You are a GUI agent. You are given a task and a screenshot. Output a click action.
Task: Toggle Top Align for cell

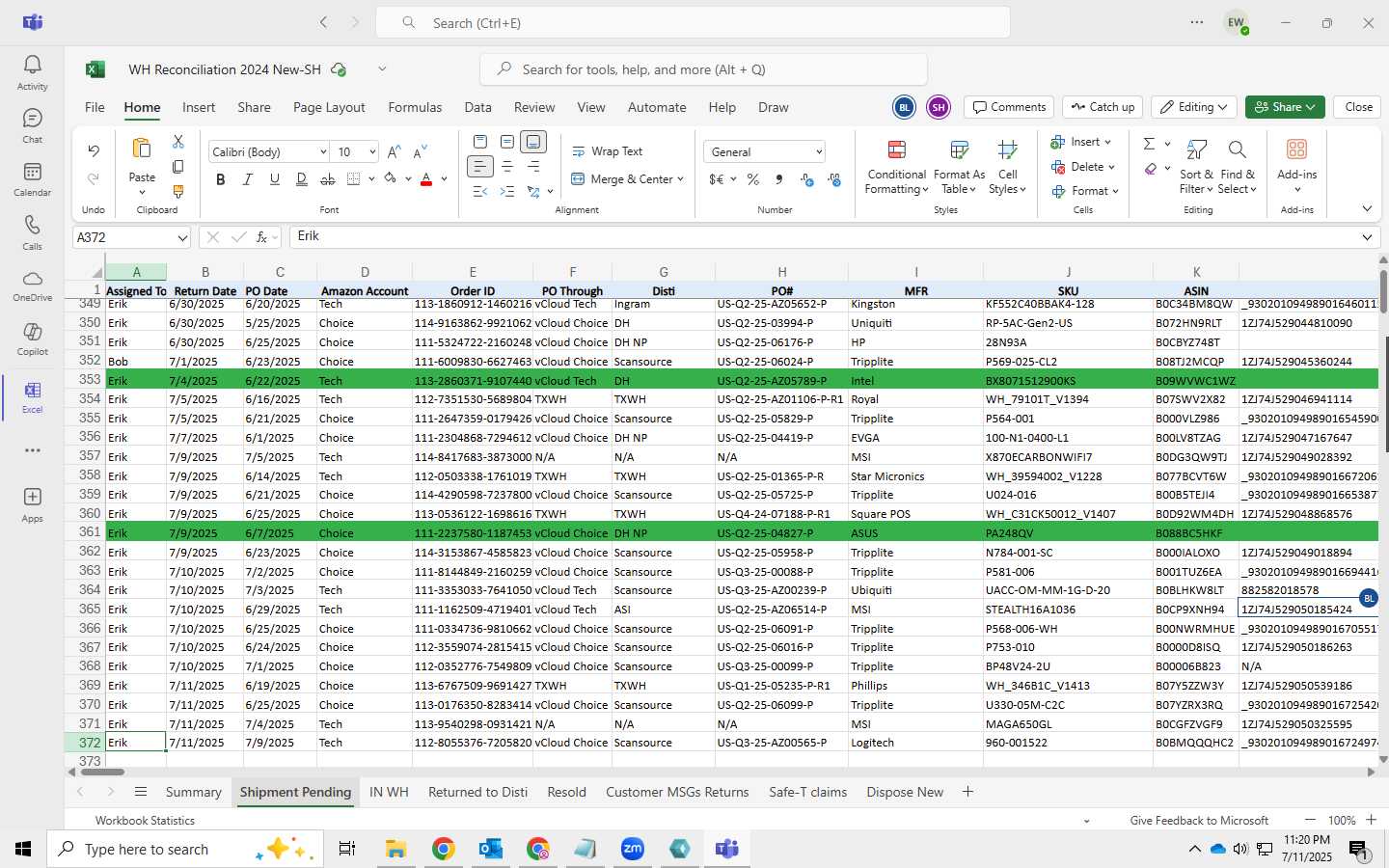(480, 142)
